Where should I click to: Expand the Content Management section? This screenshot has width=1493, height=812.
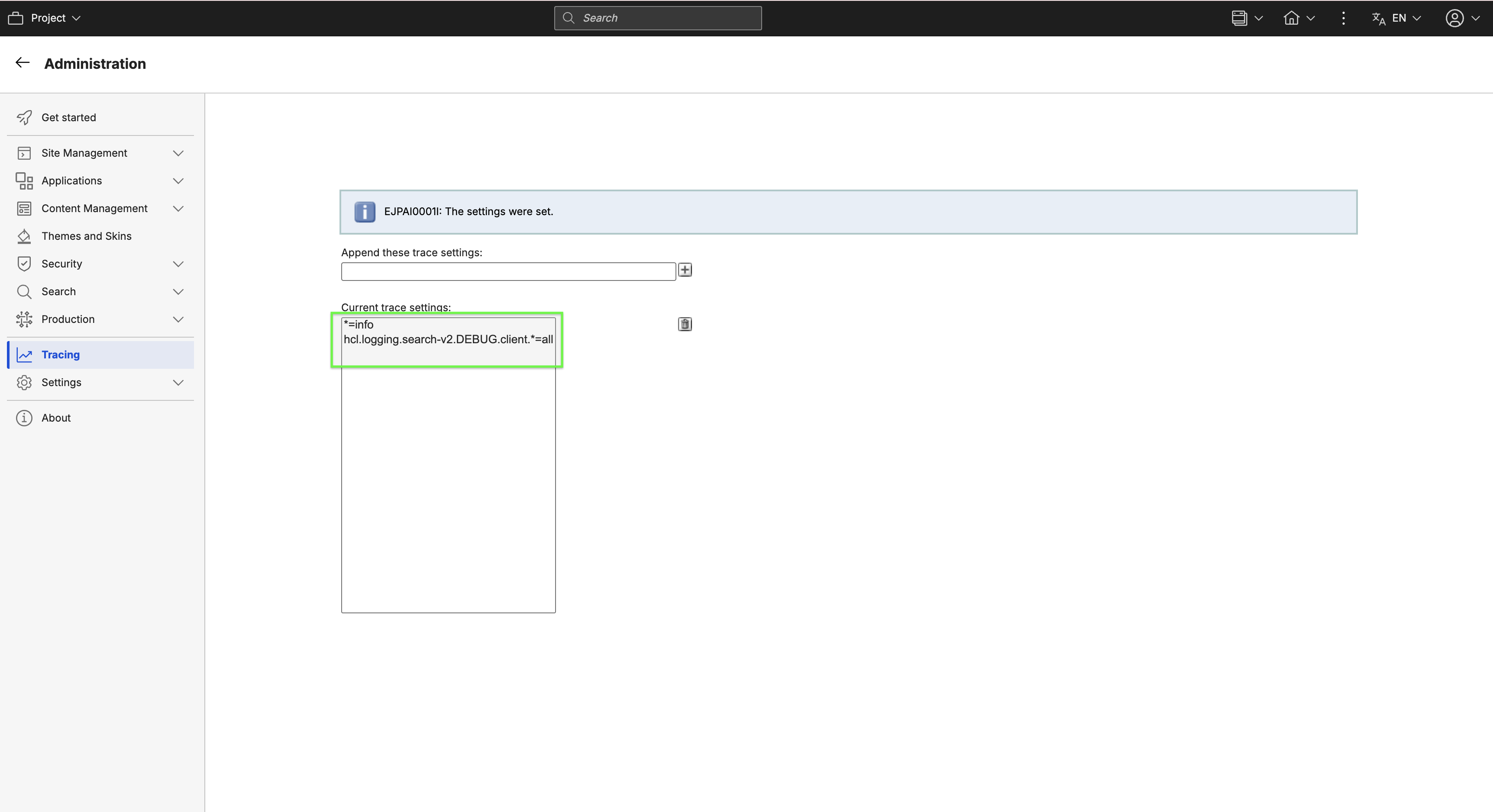(178, 209)
